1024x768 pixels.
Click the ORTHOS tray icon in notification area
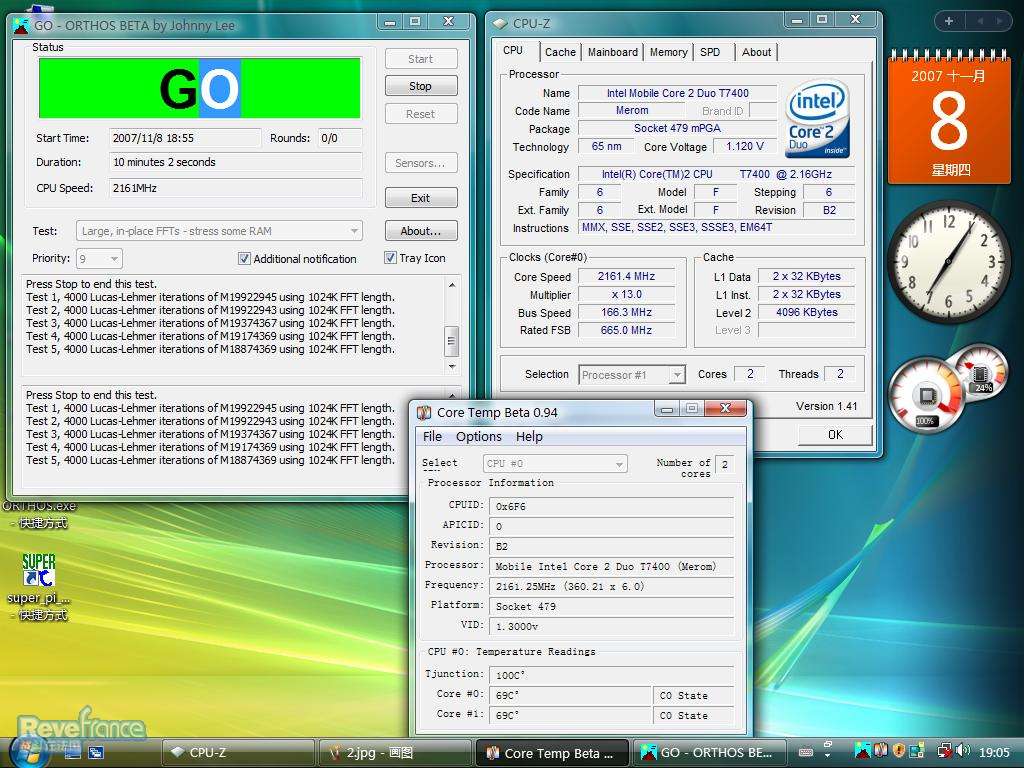click(862, 752)
